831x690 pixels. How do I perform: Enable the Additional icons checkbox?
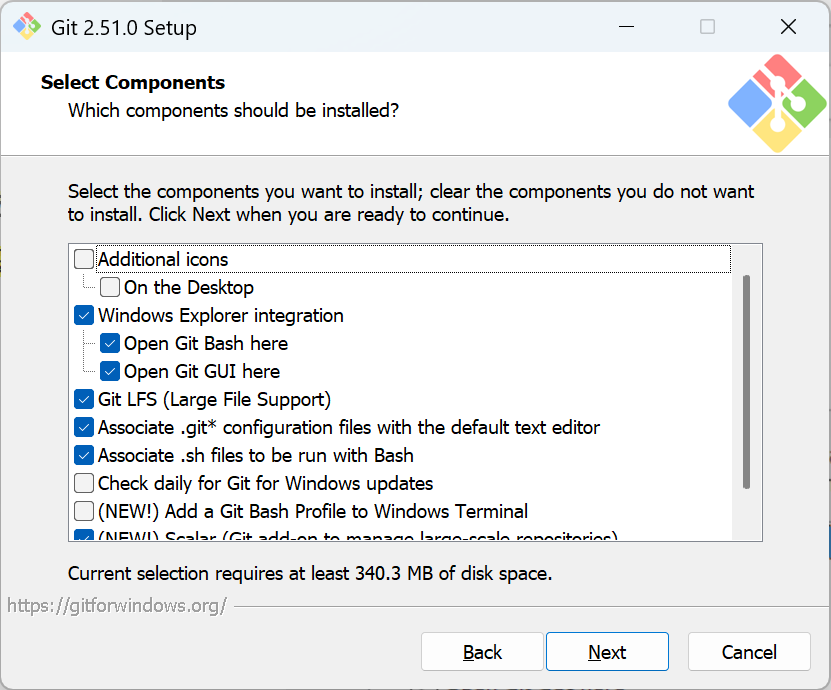84,259
